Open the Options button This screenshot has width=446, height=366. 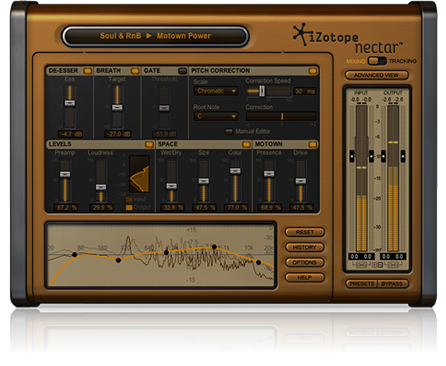click(305, 262)
